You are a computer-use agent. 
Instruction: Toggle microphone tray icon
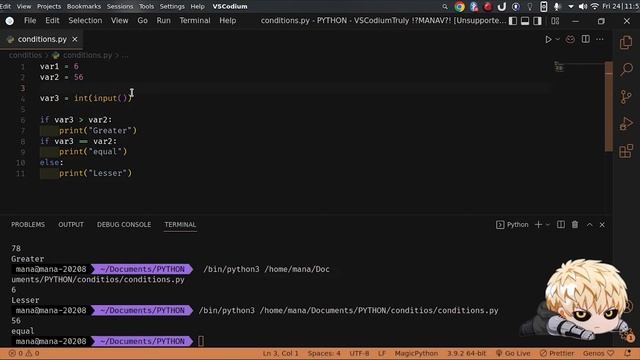point(557,7)
